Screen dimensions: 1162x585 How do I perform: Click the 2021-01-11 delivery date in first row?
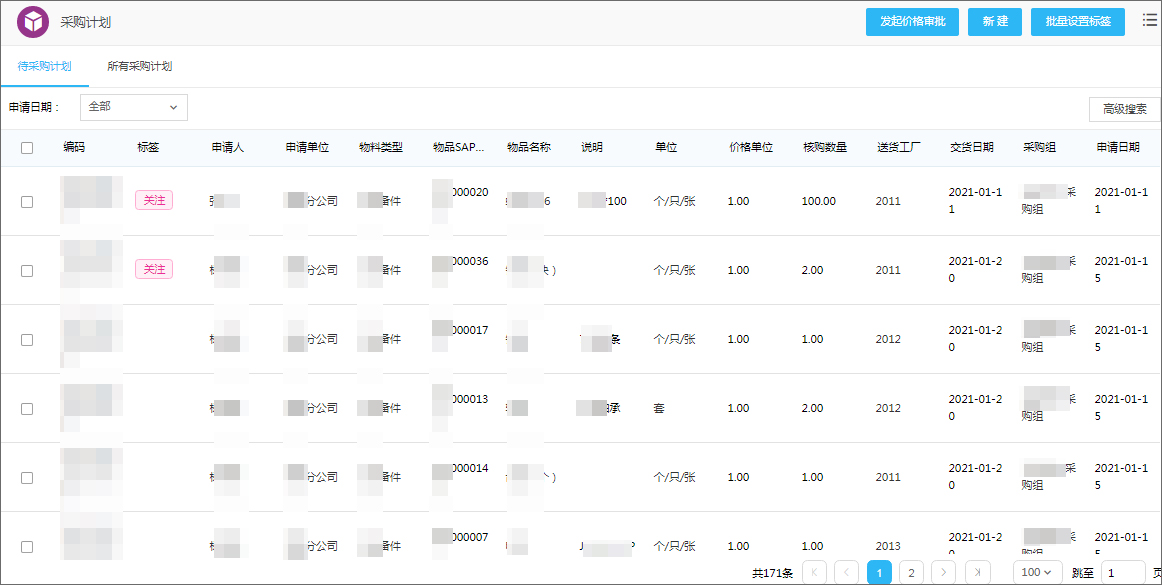(x=975, y=201)
